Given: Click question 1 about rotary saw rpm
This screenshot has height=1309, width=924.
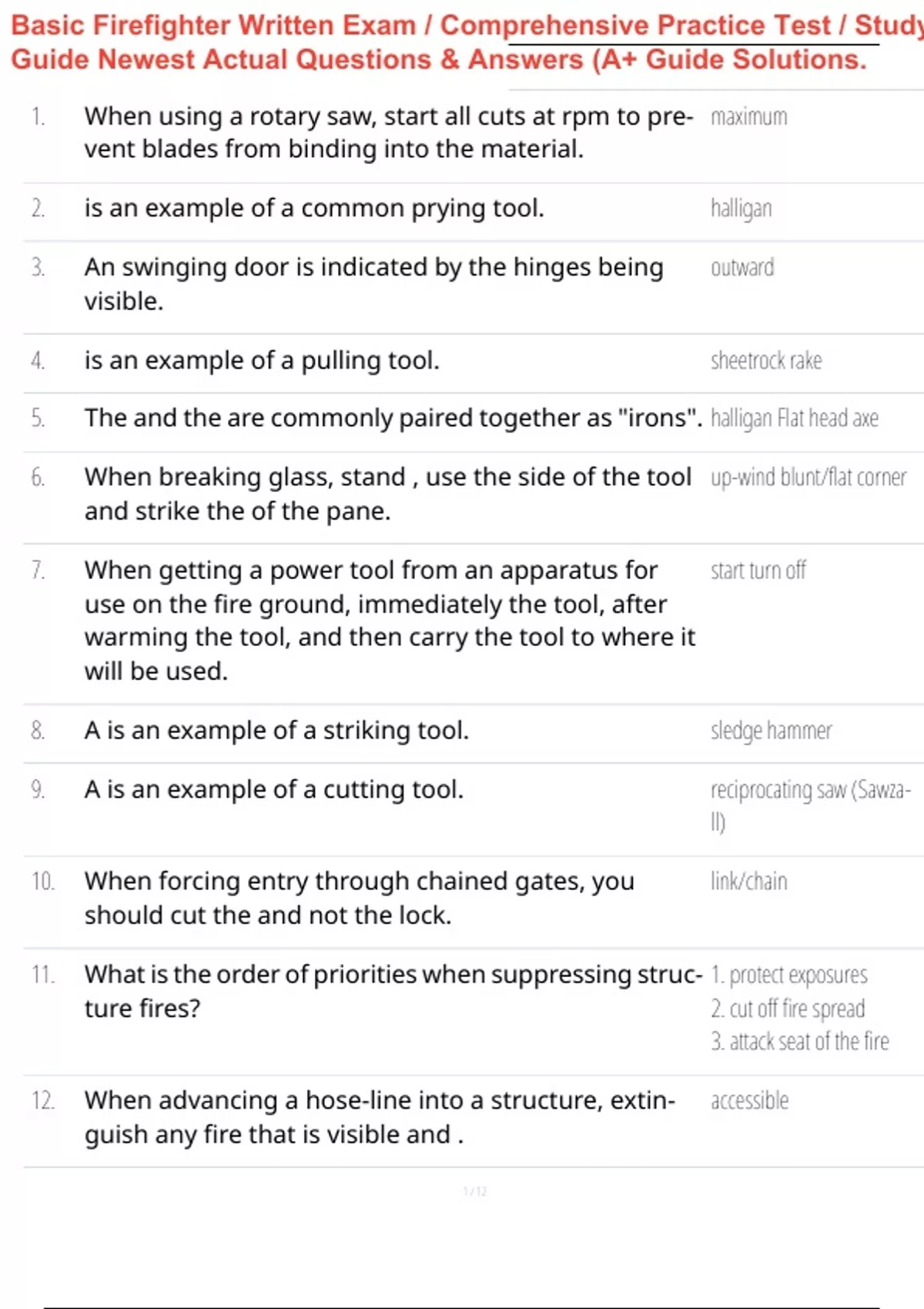Looking at the screenshot, I should (389, 132).
